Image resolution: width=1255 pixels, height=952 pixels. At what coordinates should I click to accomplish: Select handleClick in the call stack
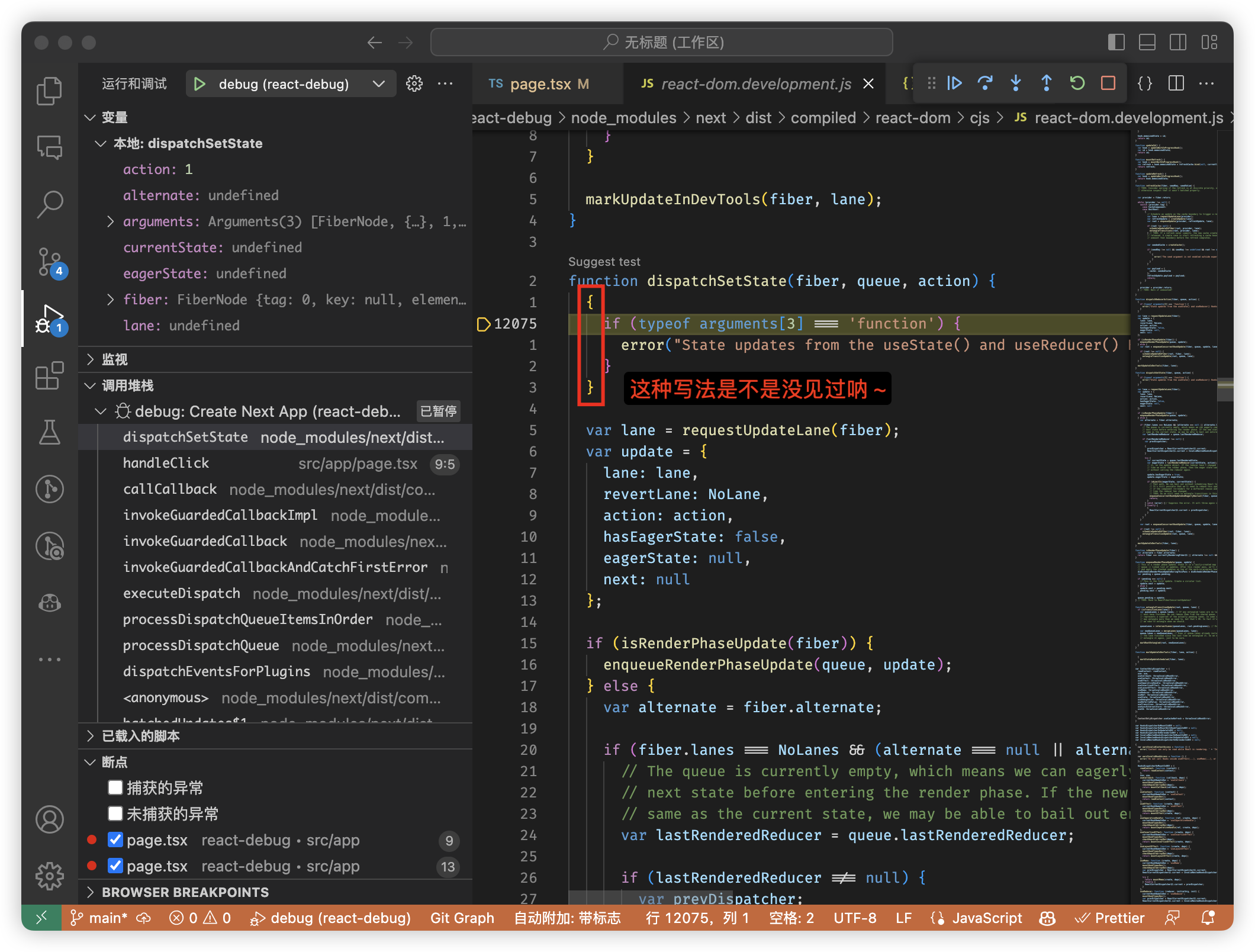pos(166,463)
